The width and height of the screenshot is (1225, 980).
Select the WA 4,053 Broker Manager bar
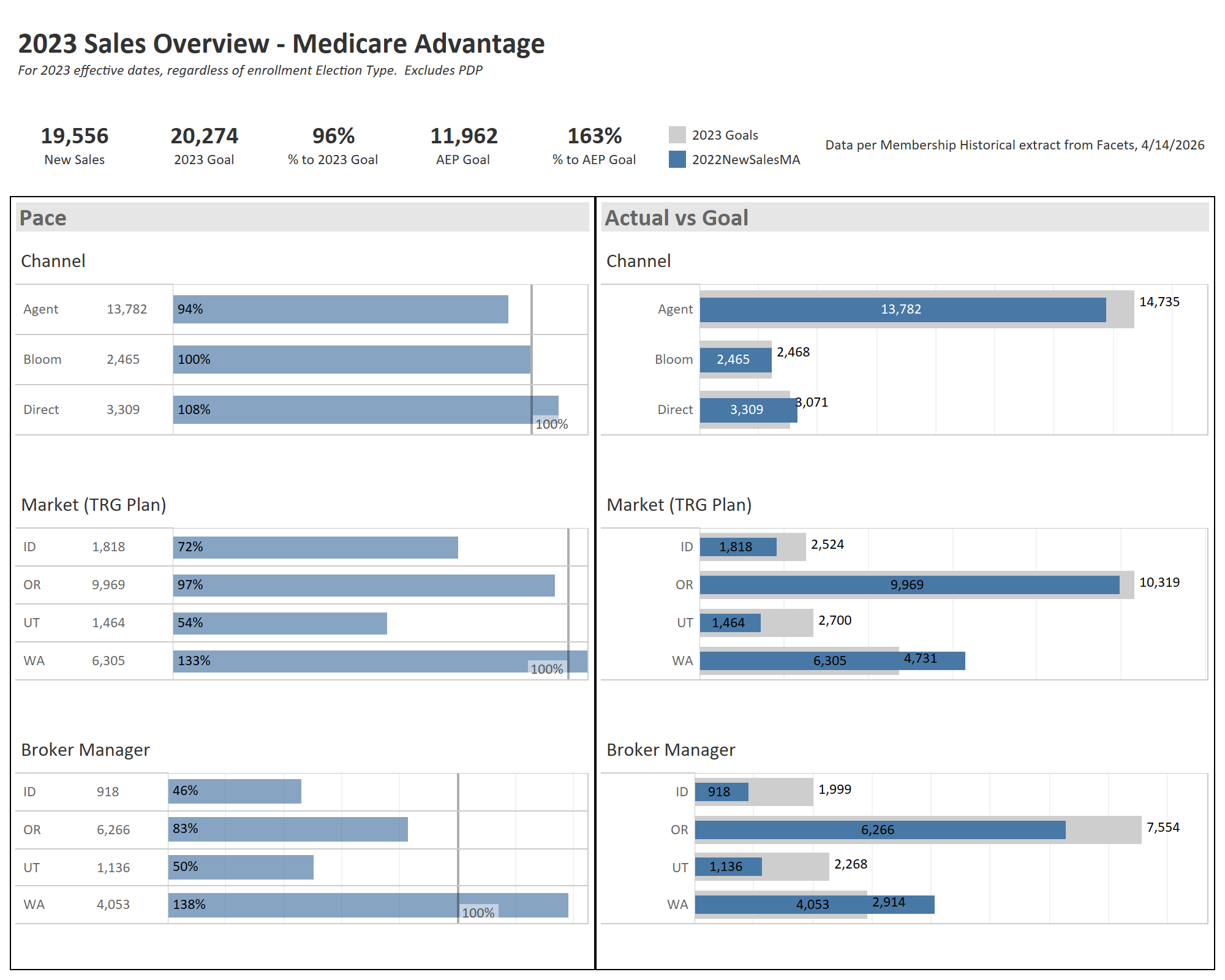click(x=815, y=903)
